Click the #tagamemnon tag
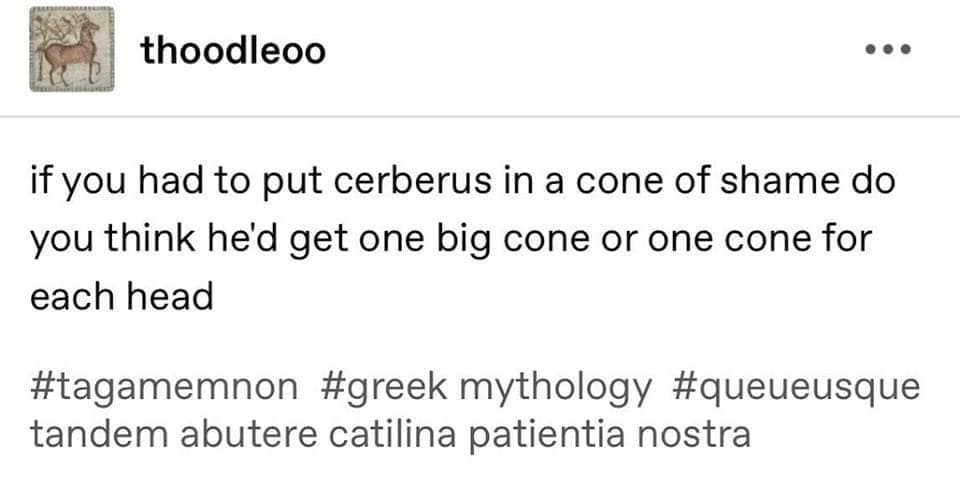Viewport: 960px width, 487px height. [163, 386]
